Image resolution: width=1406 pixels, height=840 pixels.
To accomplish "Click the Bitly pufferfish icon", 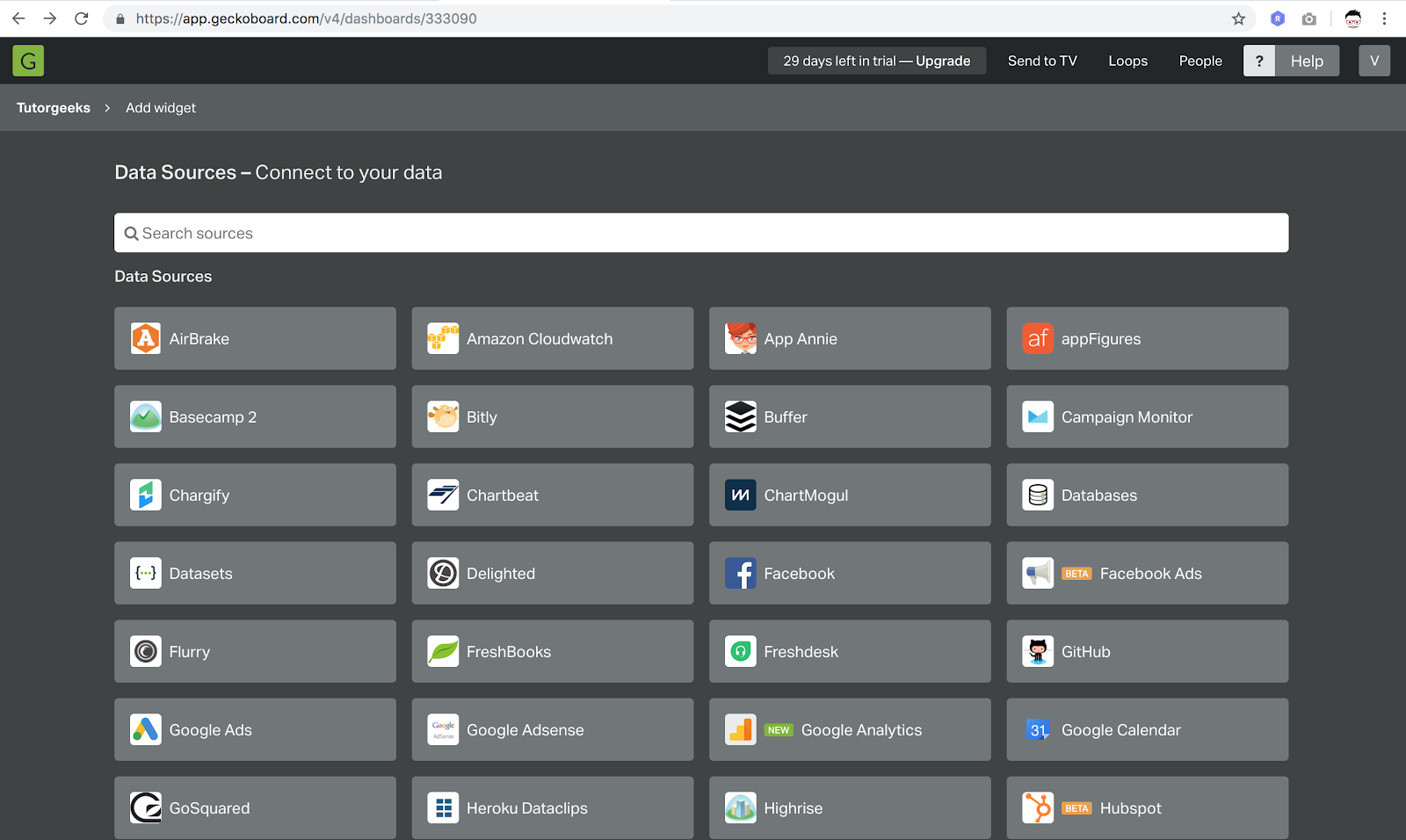I will pos(443,416).
